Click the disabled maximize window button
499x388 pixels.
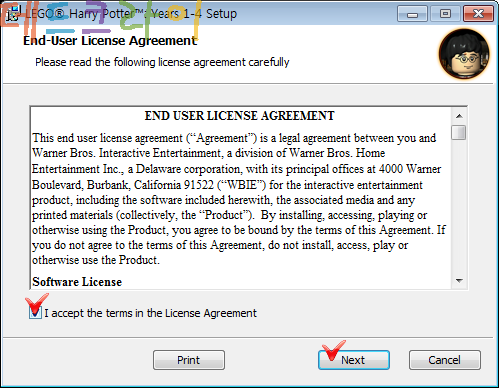point(445,14)
